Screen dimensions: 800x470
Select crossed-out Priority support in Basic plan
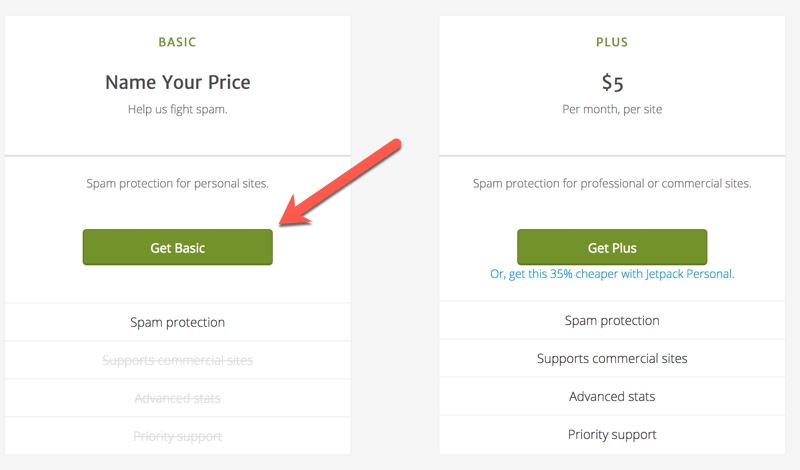pos(177,436)
